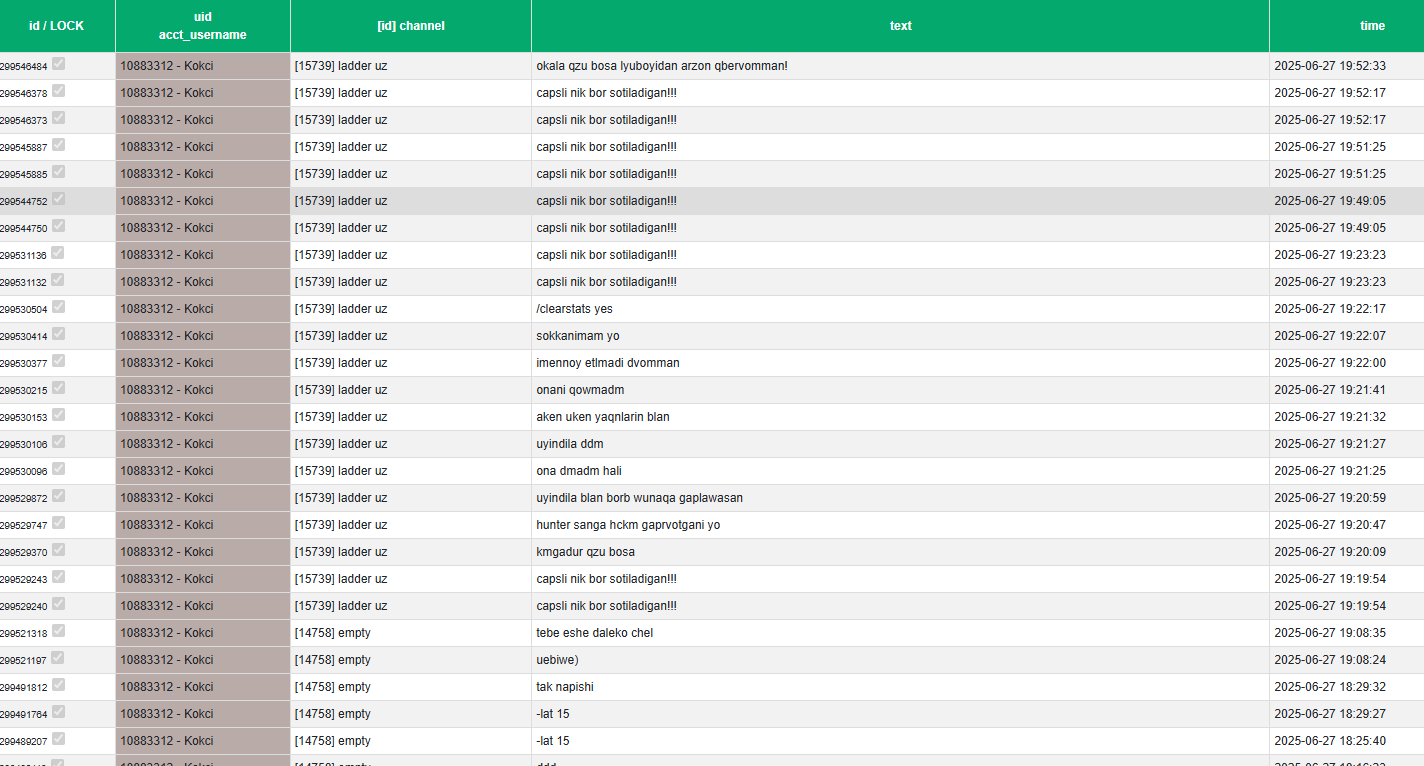Select the 'uebiwe)' message cell

(558, 660)
